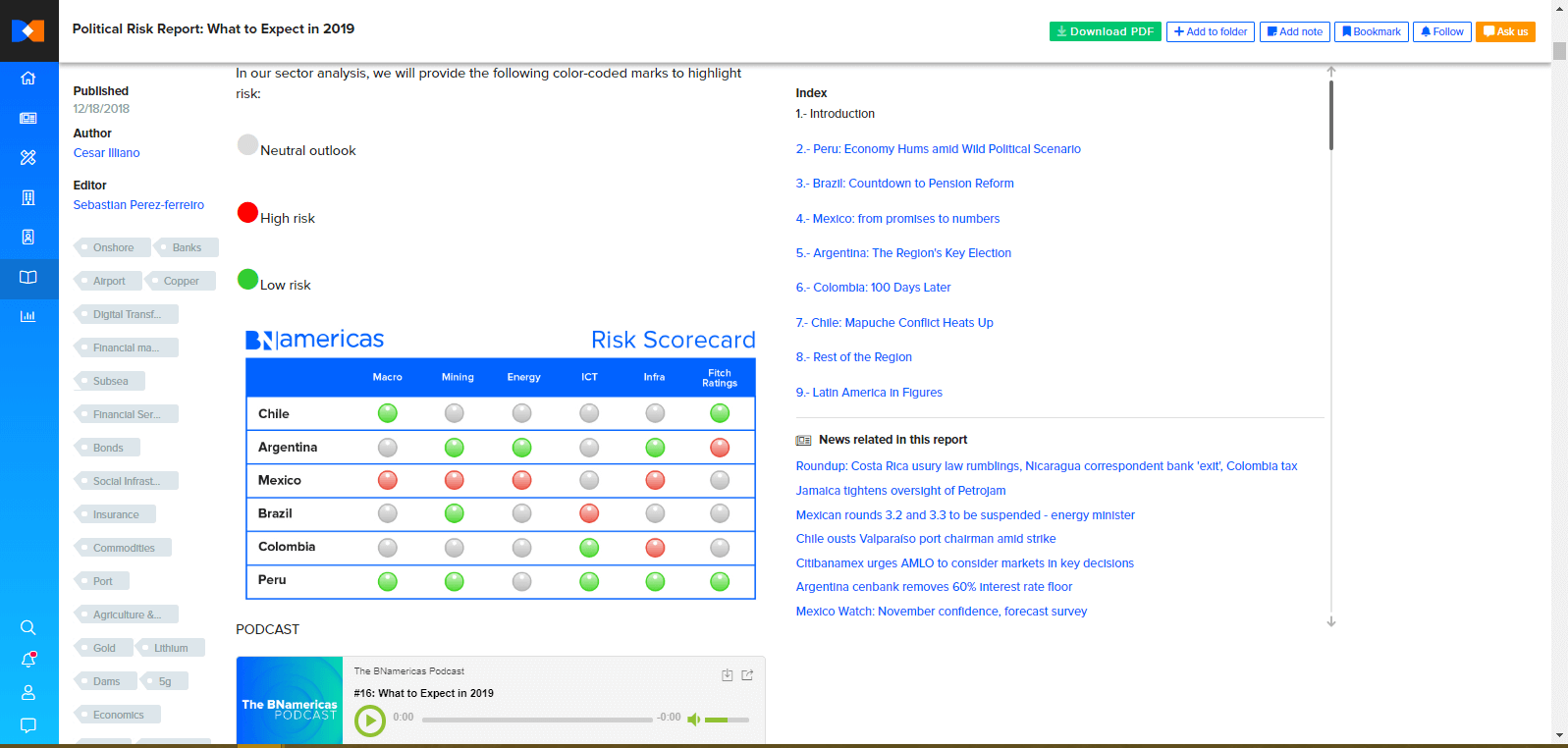Open the chat message icon in the sidebar

point(28,725)
